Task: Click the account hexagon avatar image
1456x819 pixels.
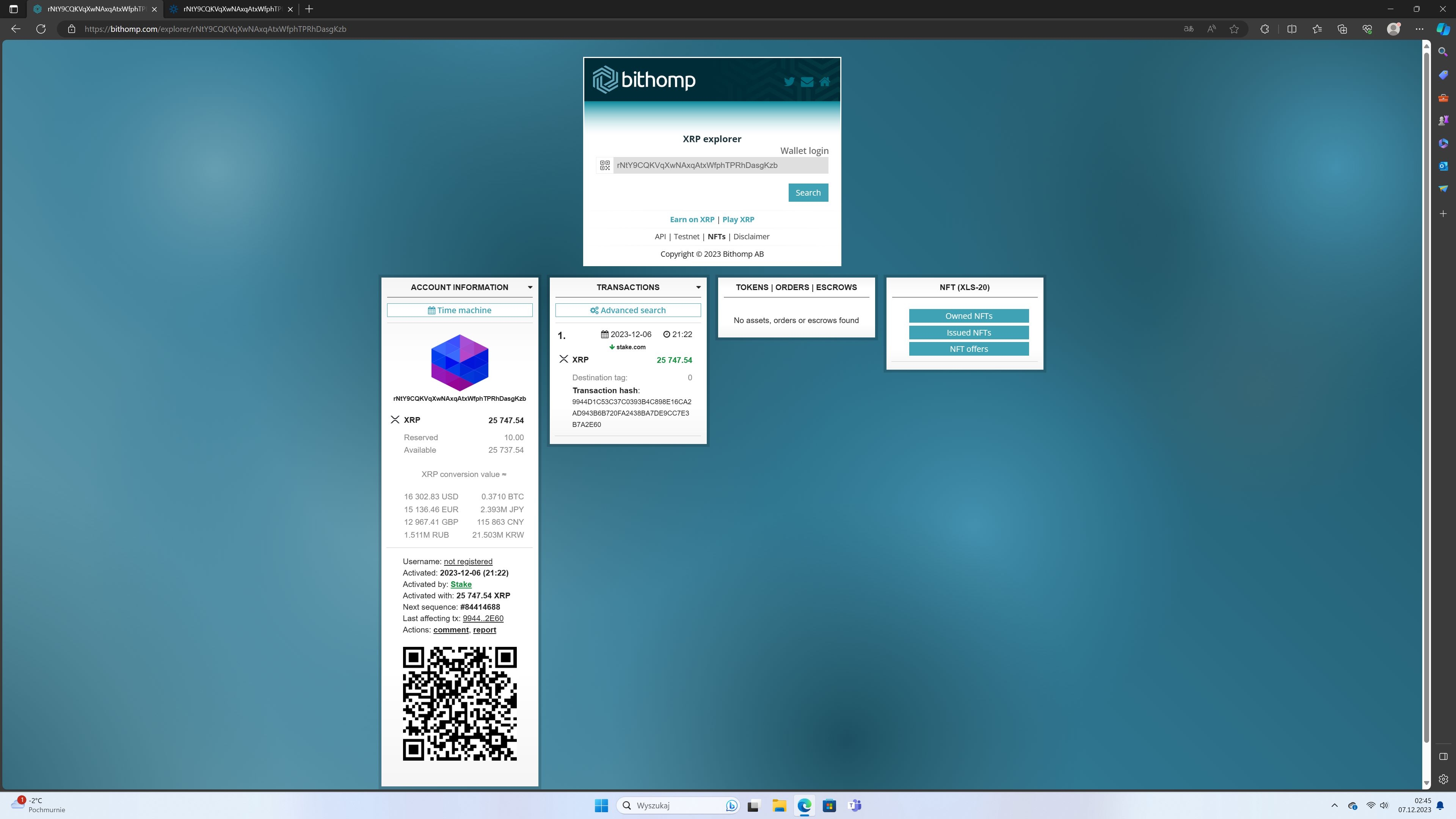Action: (460, 362)
